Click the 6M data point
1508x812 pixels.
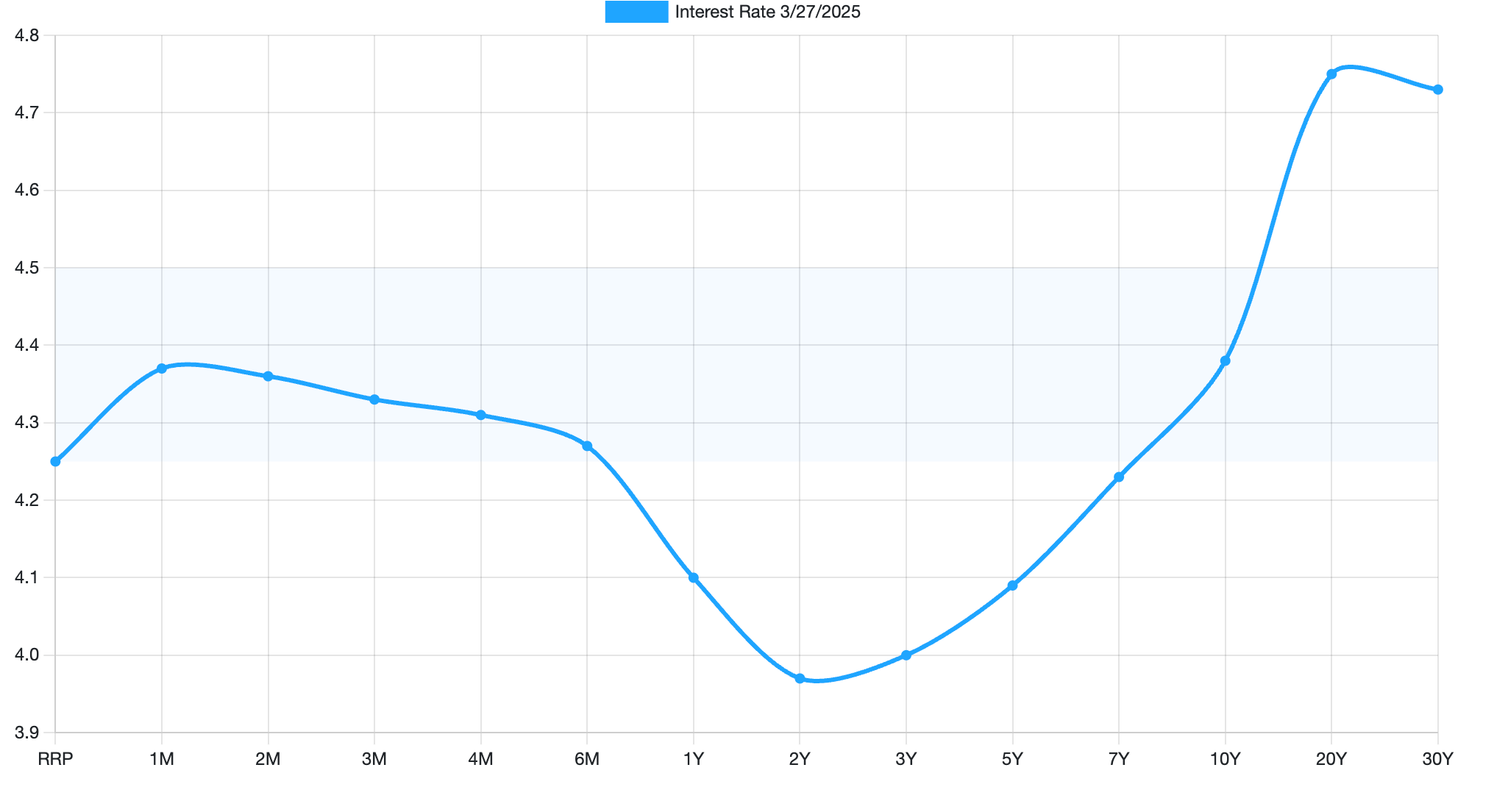[587, 446]
